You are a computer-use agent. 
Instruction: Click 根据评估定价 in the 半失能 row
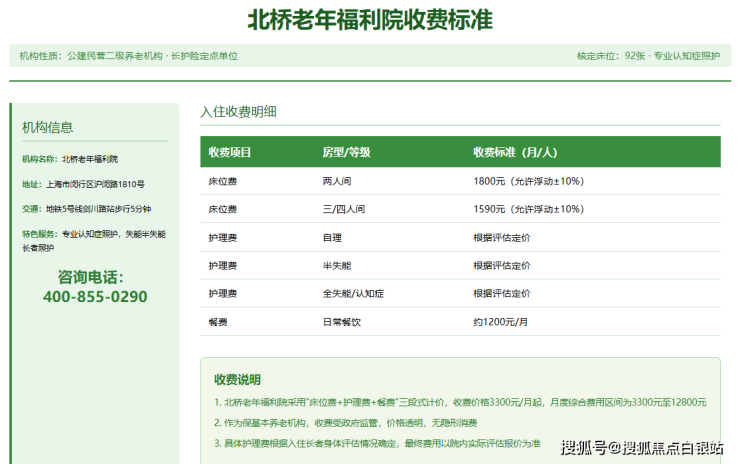coord(502,266)
